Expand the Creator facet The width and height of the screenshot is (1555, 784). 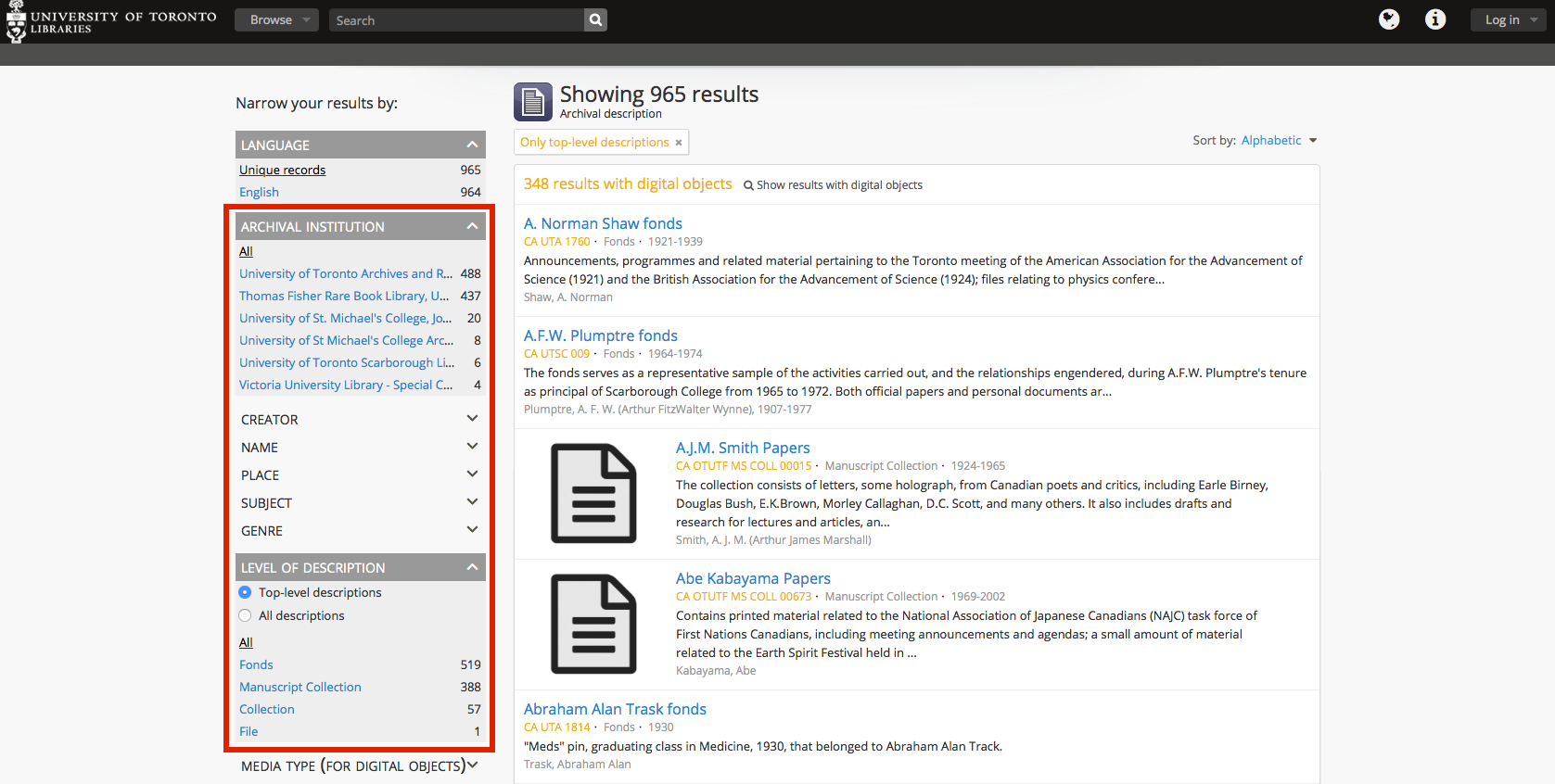pyautogui.click(x=361, y=419)
